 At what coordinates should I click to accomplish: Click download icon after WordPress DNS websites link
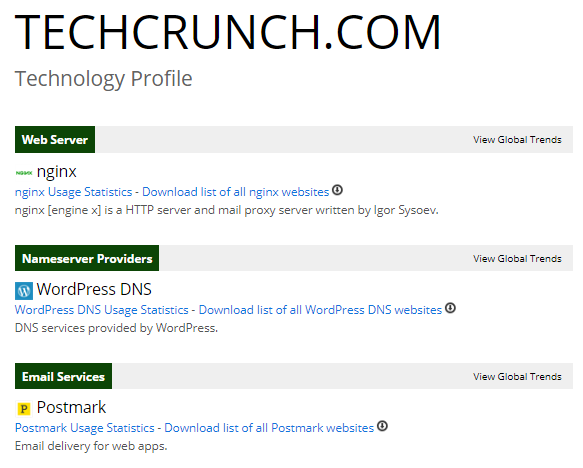point(450,308)
